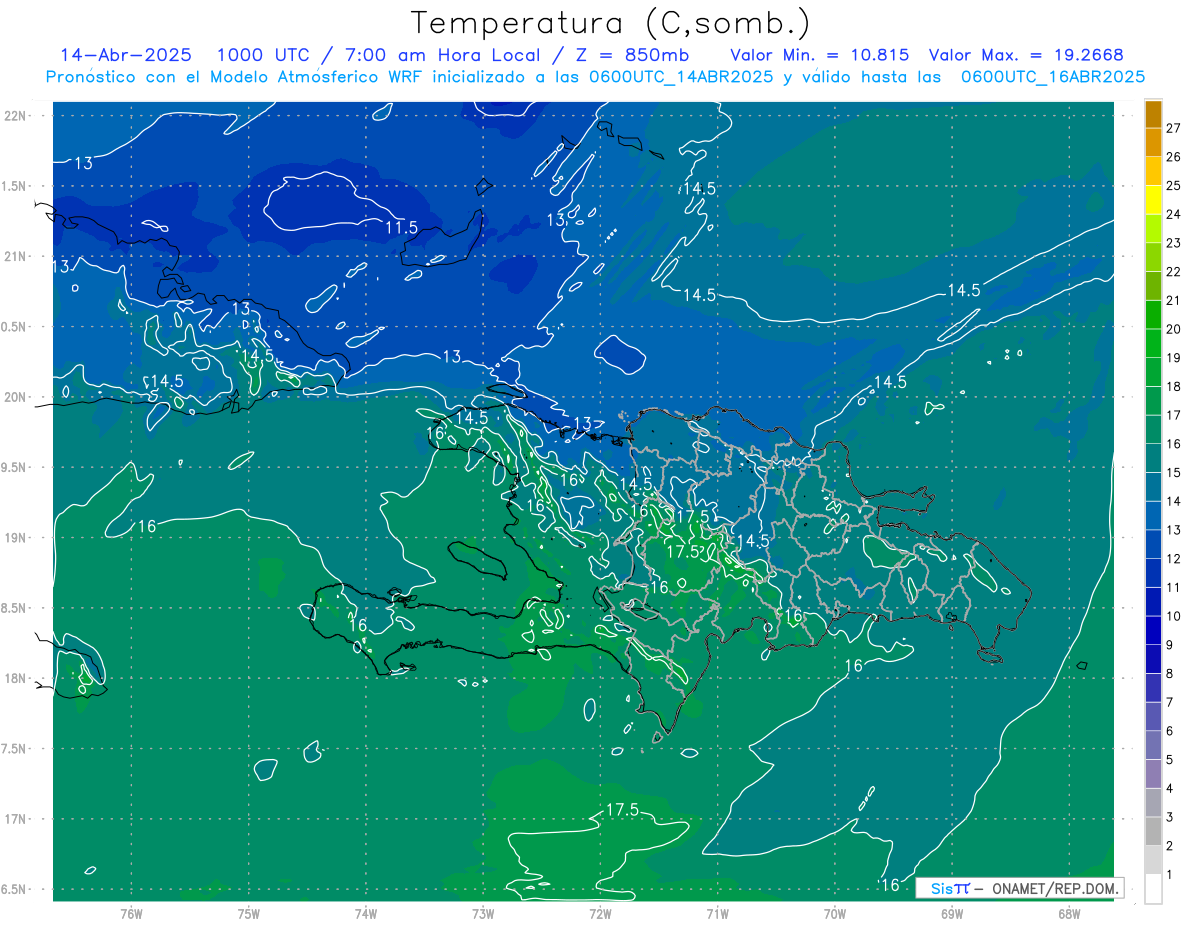Click '7:00 am Hora Local' text

(x=442, y=55)
